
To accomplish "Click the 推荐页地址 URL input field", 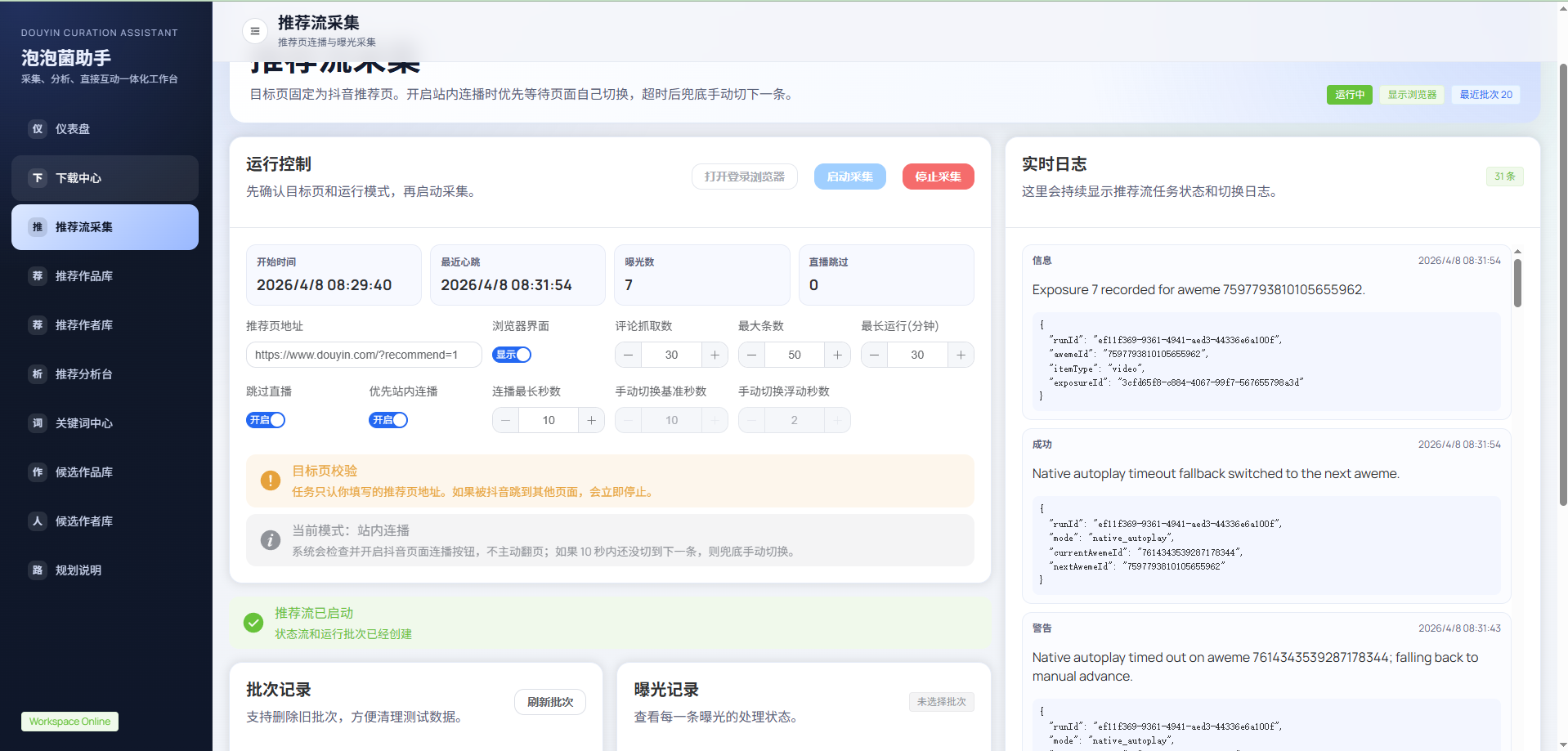I will click(364, 355).
